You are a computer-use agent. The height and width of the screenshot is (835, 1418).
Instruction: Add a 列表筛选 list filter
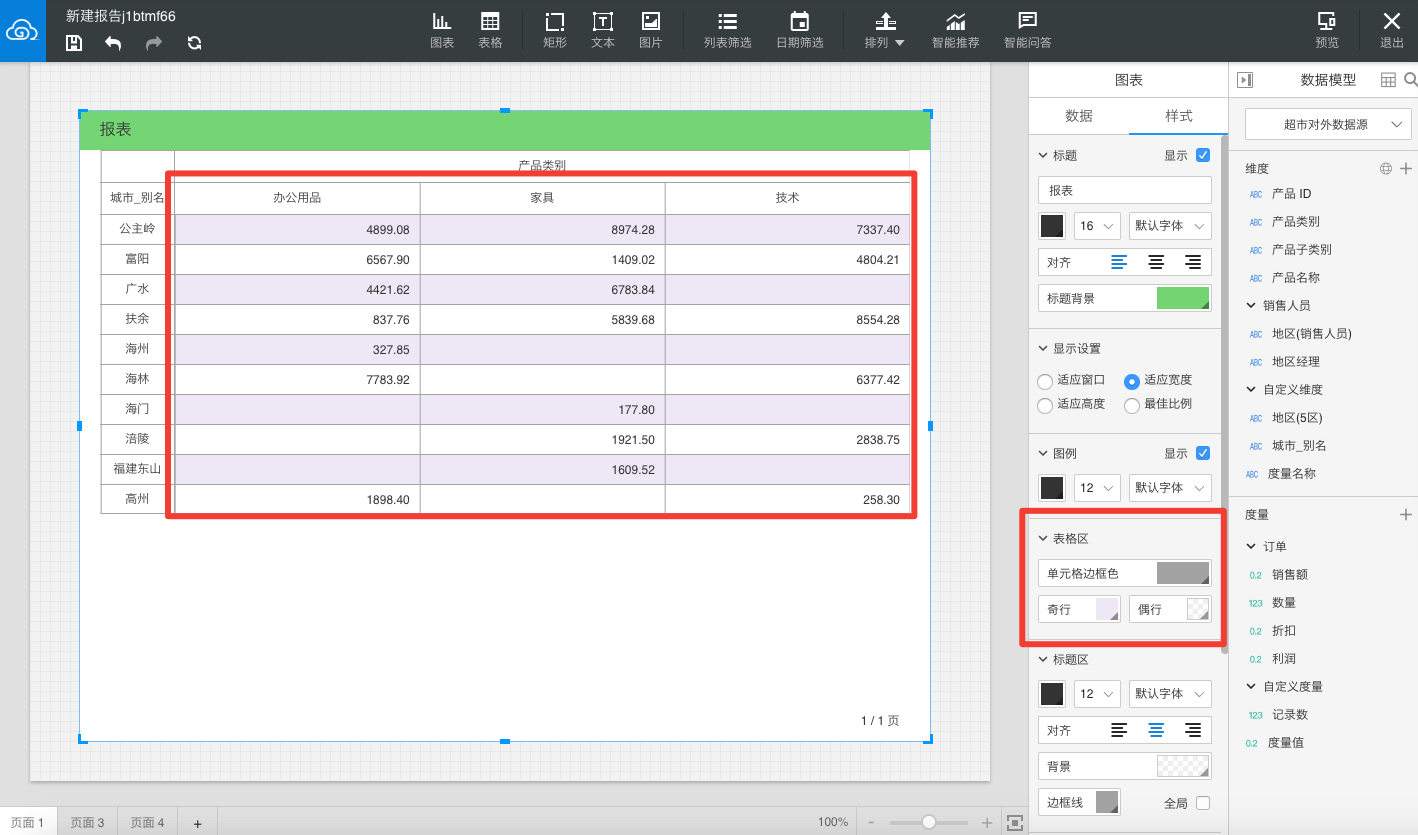point(727,30)
